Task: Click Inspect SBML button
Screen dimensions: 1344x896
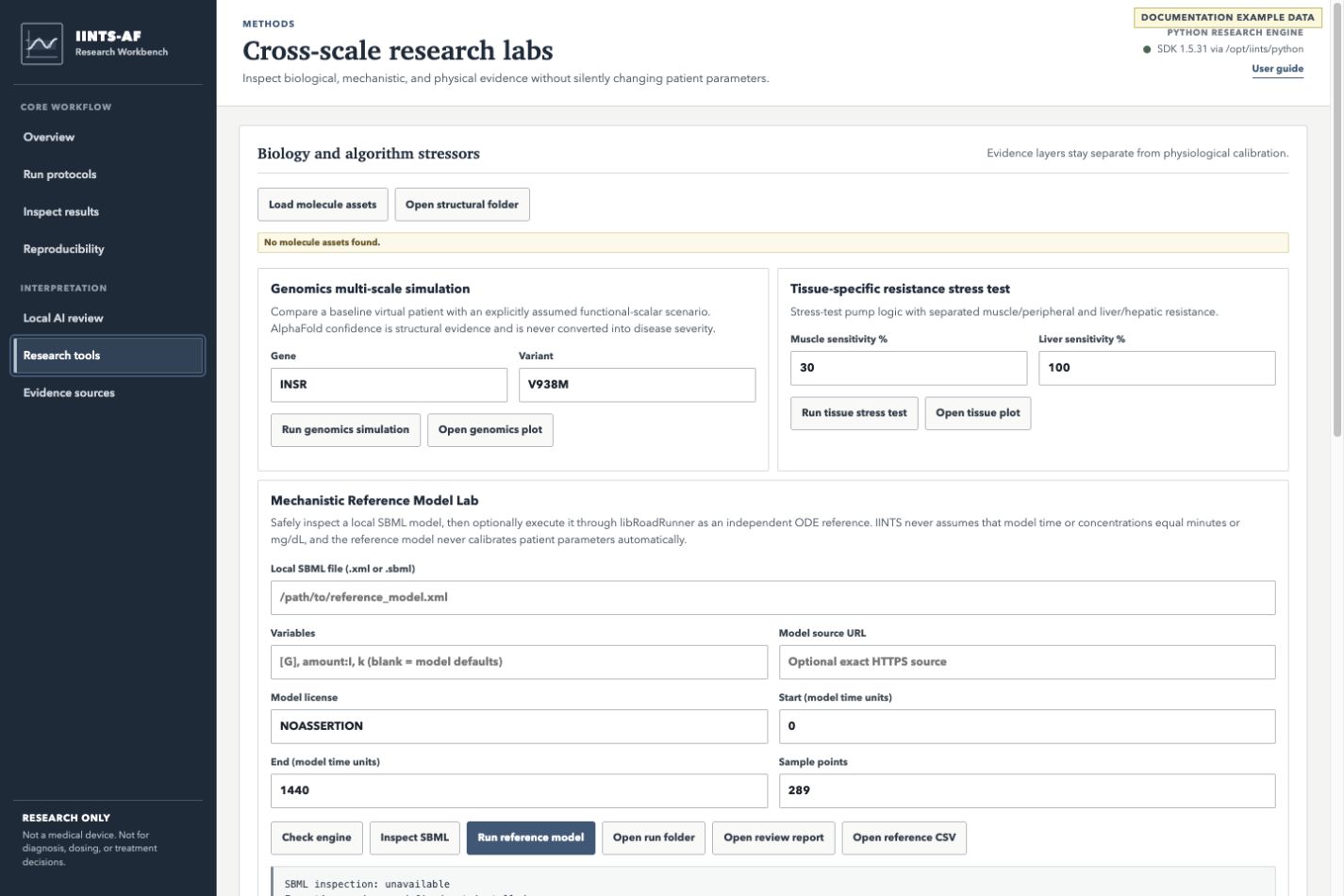Action: (x=414, y=838)
